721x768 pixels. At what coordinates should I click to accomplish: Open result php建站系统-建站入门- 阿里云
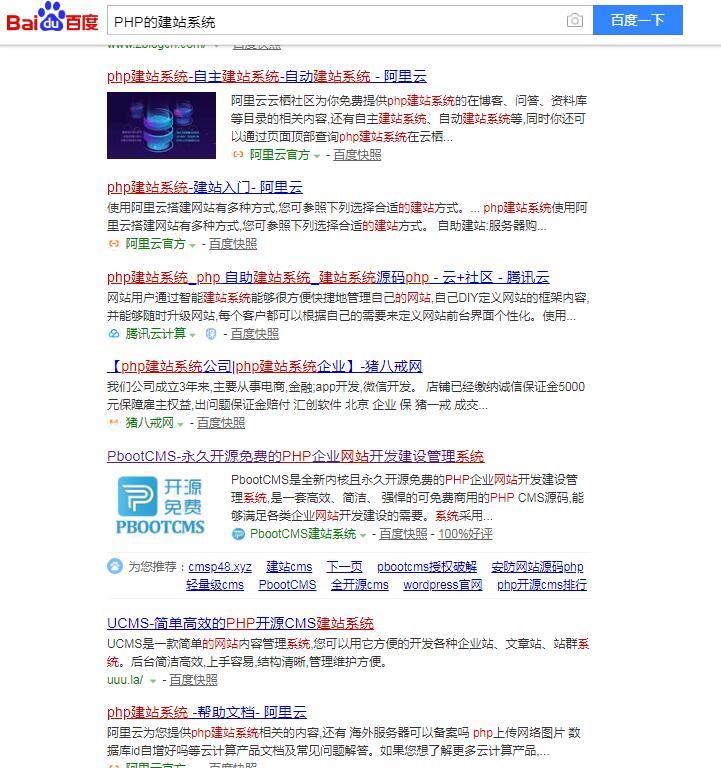coord(205,187)
